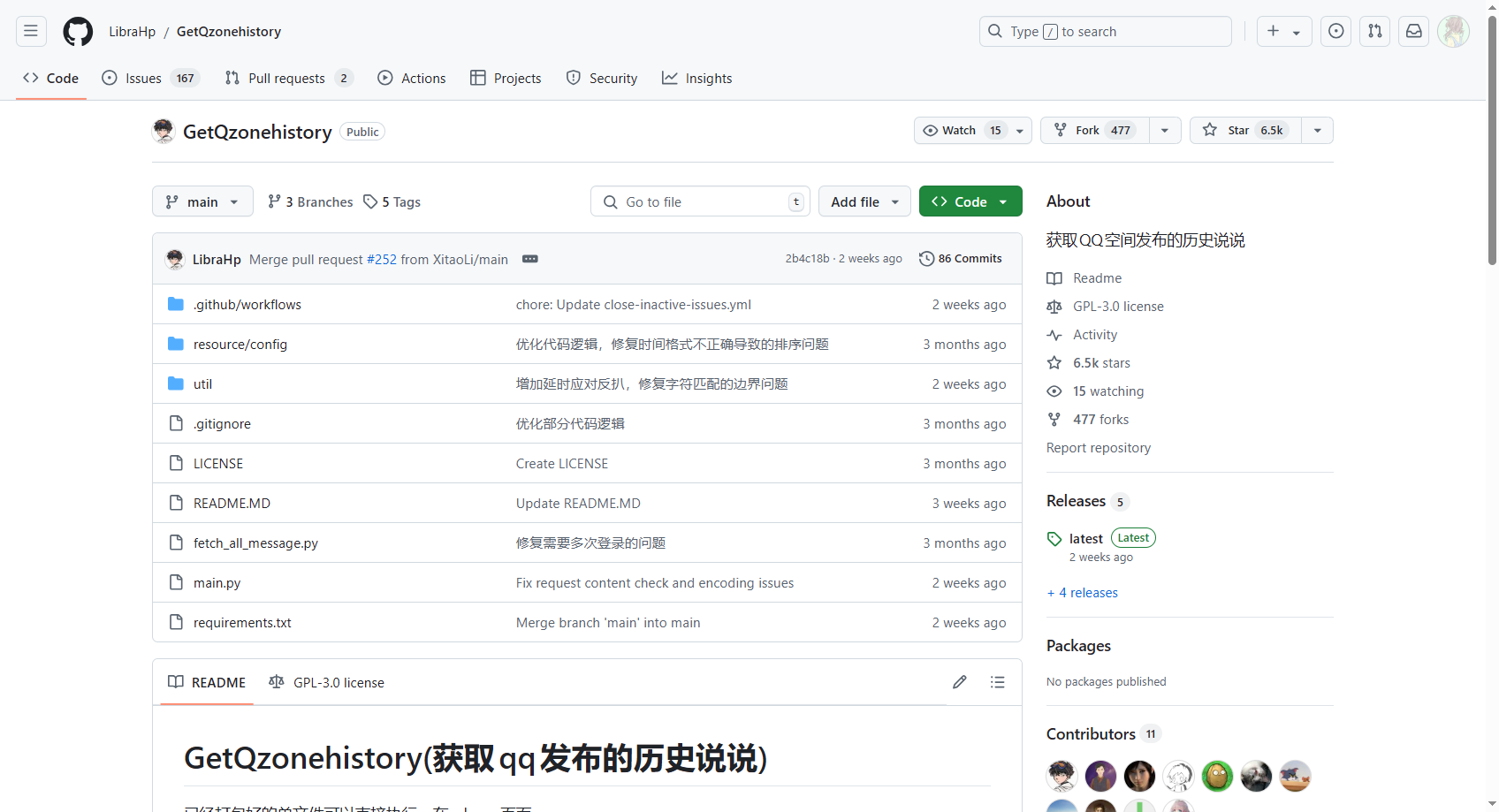1499x812 pixels.
Task: Open + 4 releases link
Action: (x=1083, y=593)
